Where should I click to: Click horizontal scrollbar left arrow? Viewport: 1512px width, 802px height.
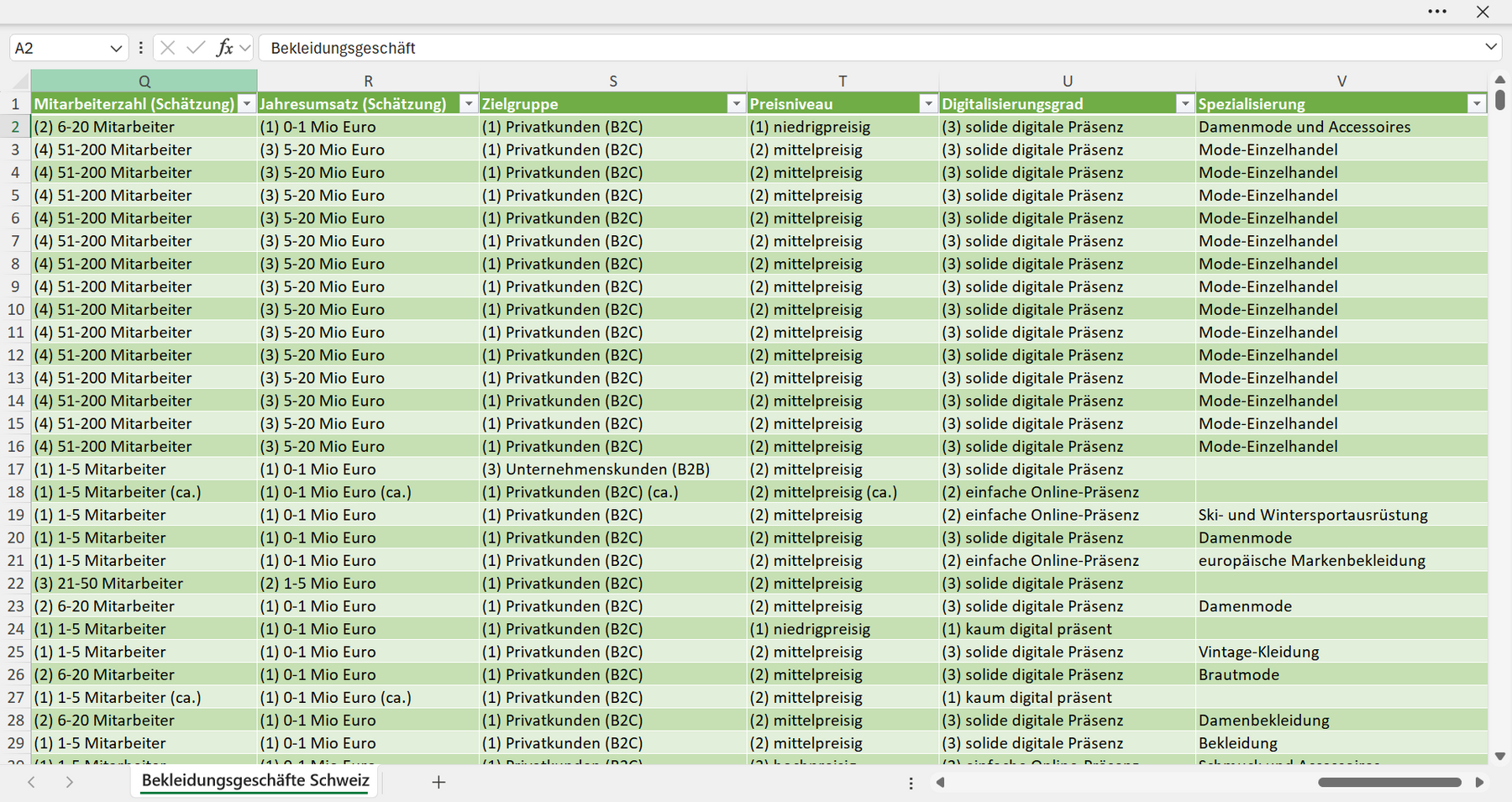(x=941, y=782)
